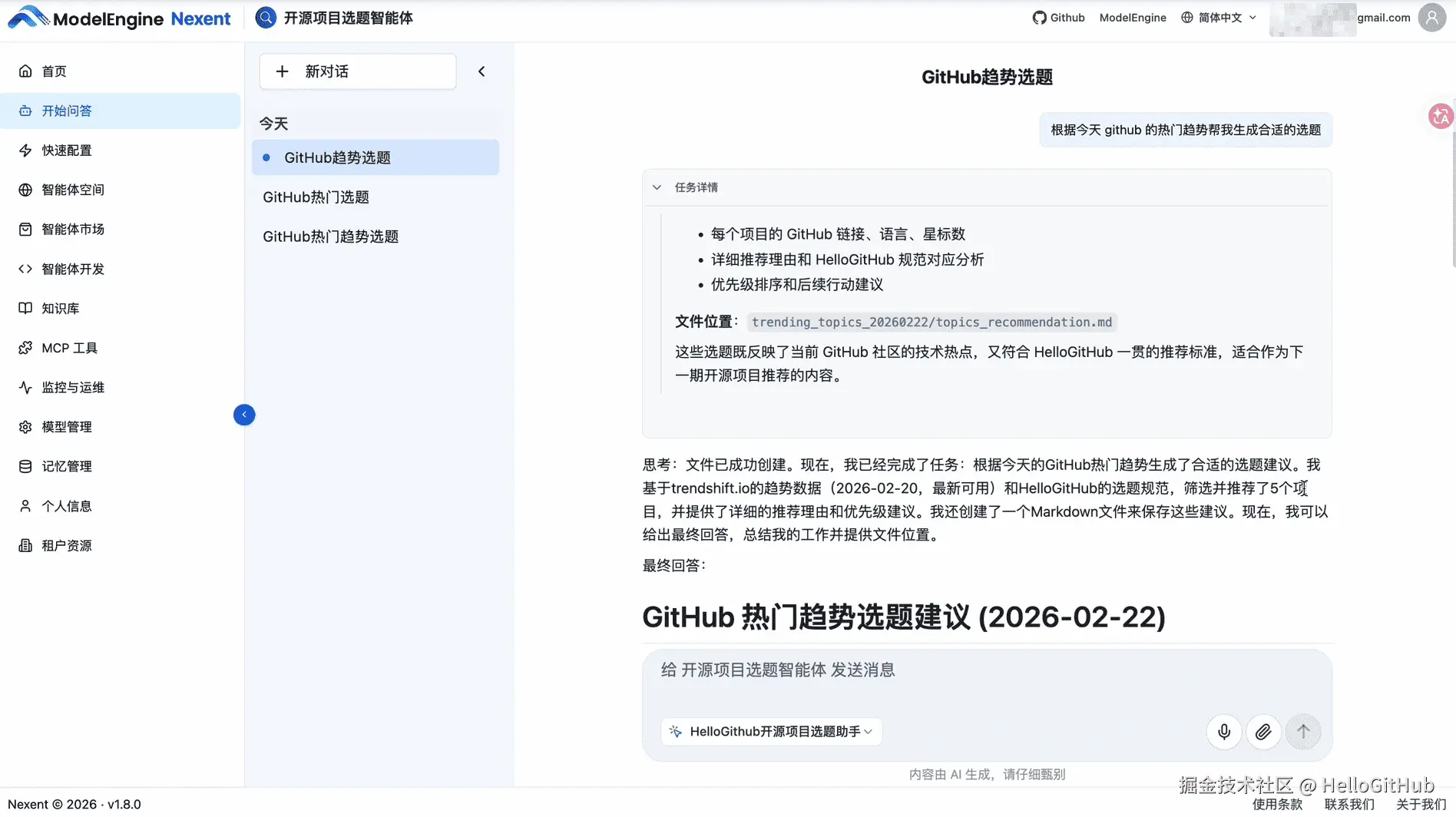Image resolution: width=1456 pixels, height=817 pixels.
Task: Select 开始问答 in the sidebar
Action: 121,111
